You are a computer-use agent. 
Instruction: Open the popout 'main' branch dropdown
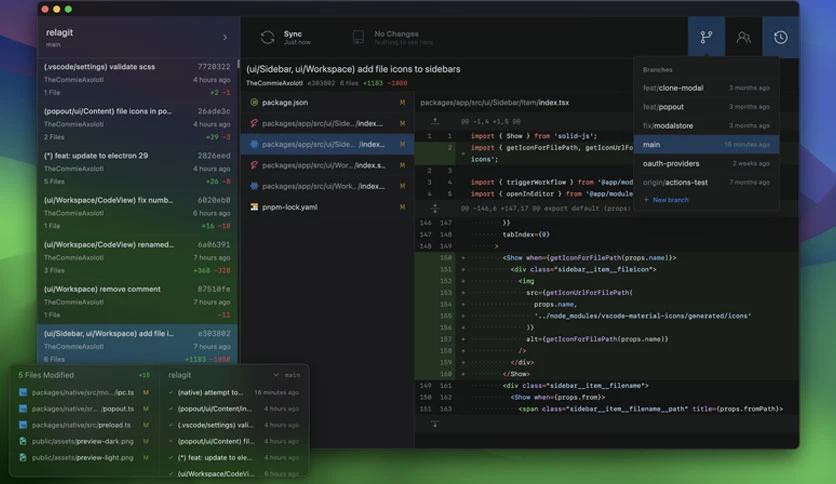[x=287, y=375]
